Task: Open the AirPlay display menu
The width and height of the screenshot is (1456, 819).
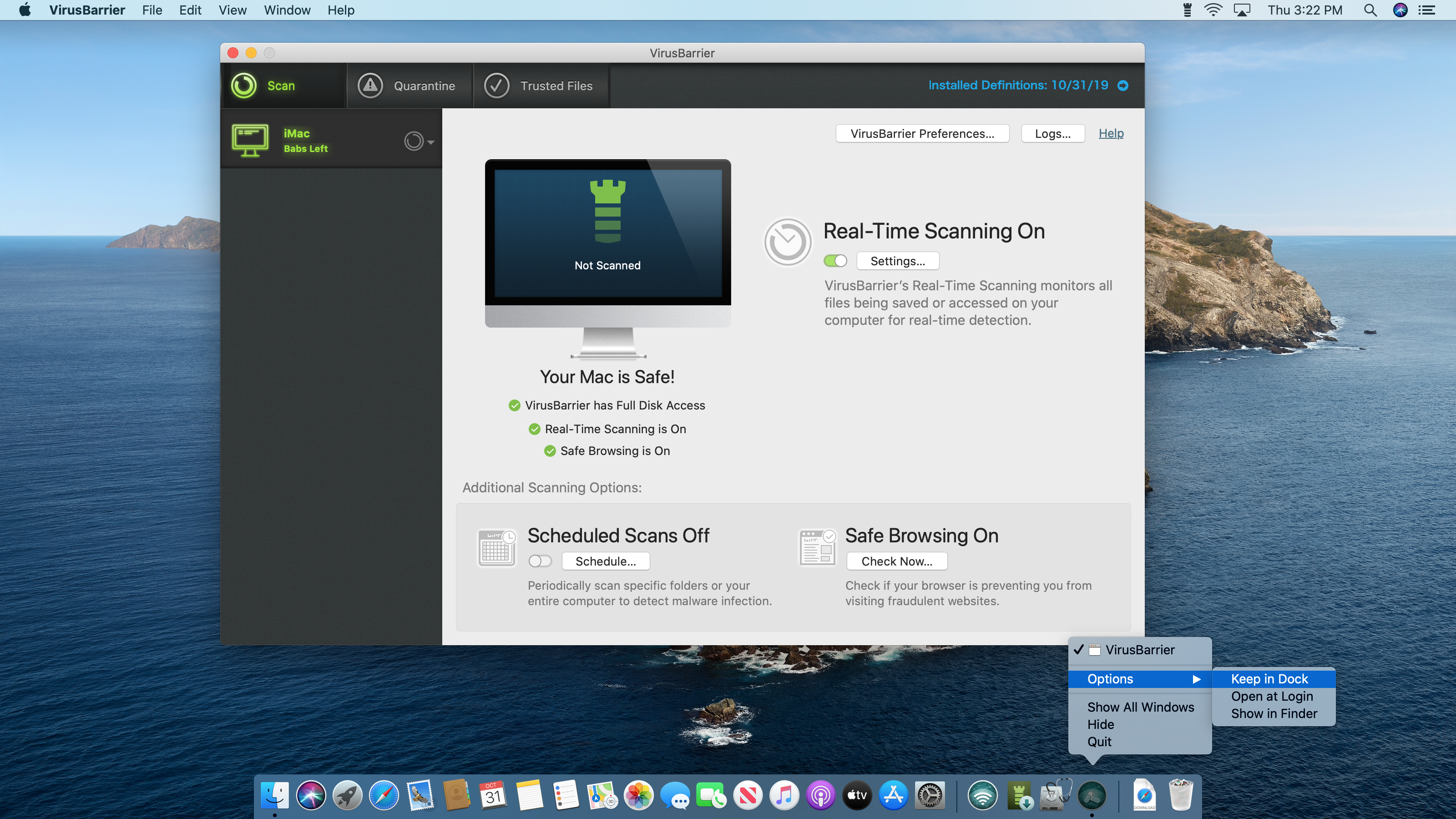Action: (1242, 10)
